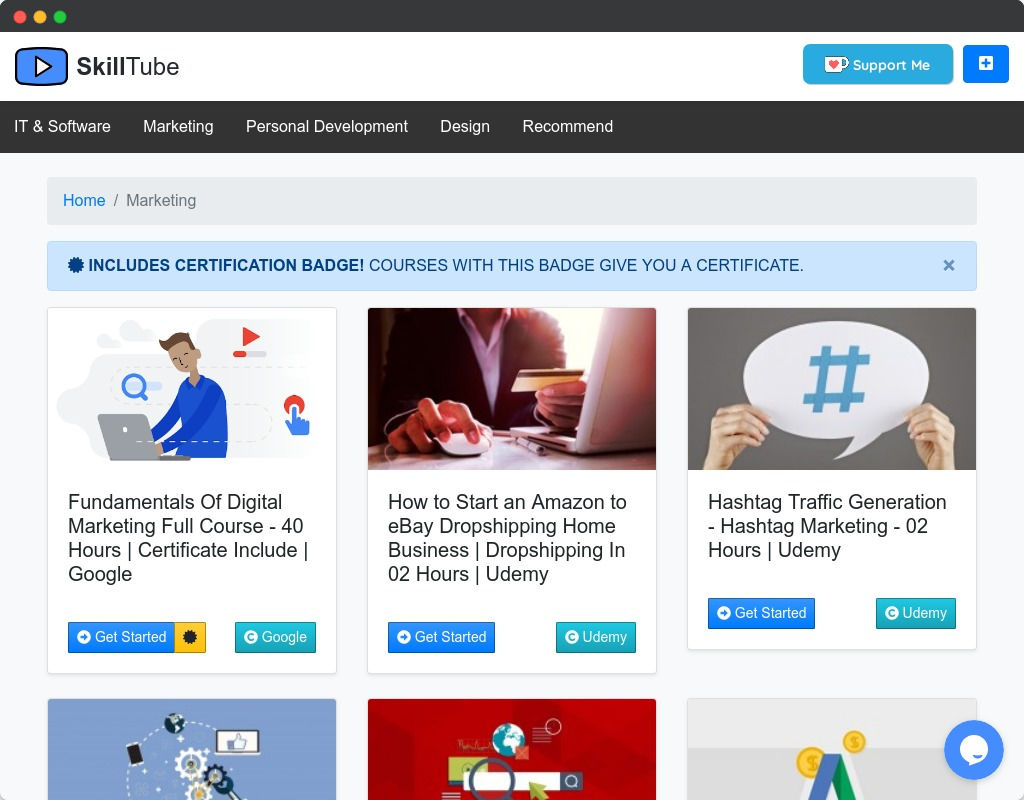
Task: Open the IT & Software category
Action: pos(62,126)
